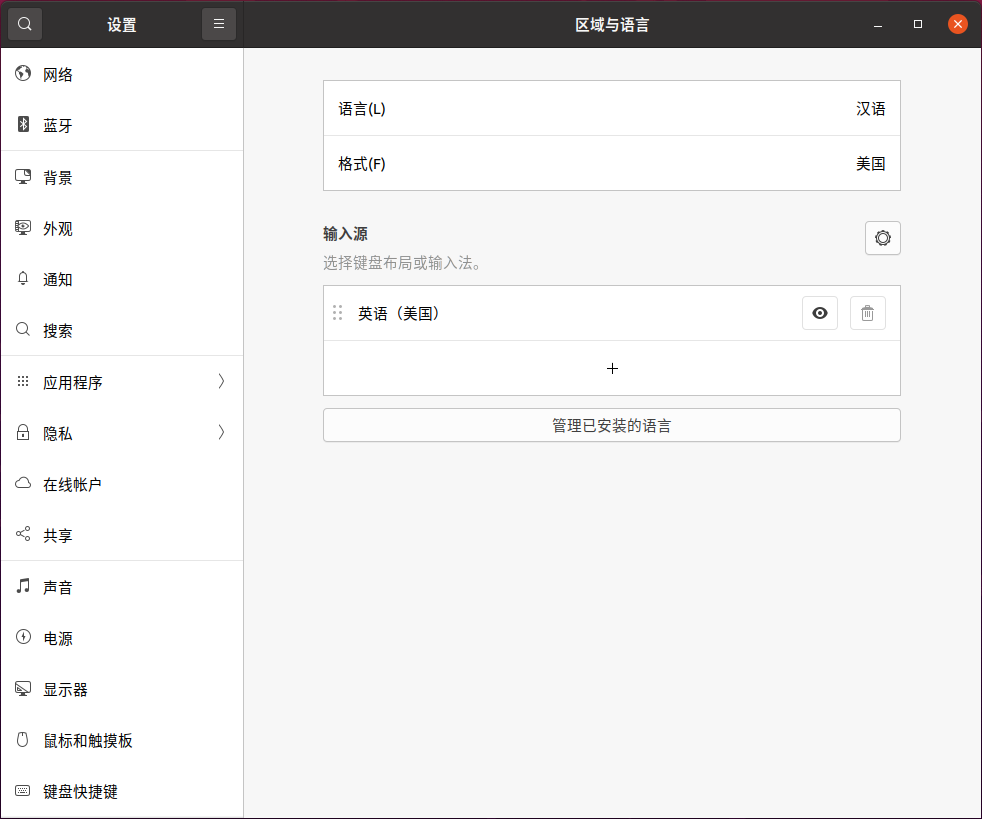Go to 外观 settings panel
Image resolution: width=982 pixels, height=819 pixels.
coord(122,228)
